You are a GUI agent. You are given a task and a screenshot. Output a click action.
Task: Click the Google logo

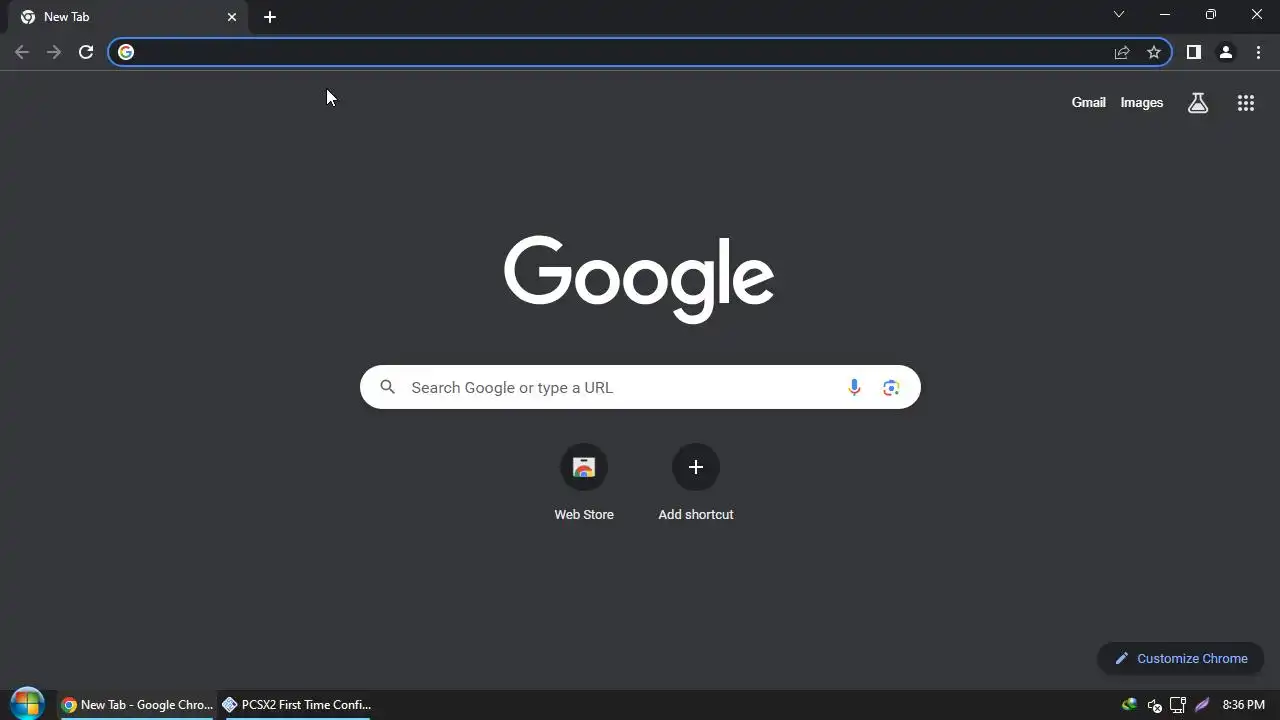(639, 279)
